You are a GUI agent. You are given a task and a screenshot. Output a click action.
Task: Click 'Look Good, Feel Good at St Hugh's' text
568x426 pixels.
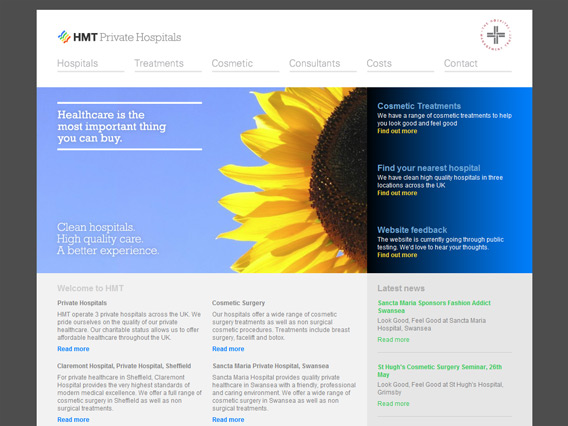(x=440, y=388)
